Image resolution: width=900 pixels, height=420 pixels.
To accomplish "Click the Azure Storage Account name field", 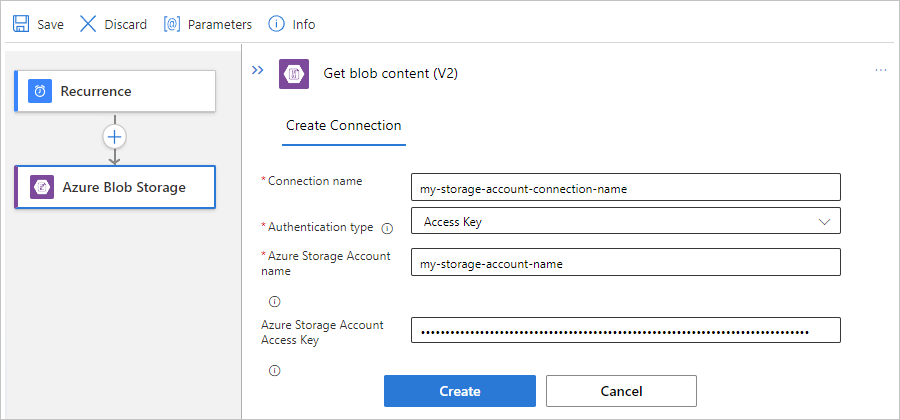I will (626, 262).
